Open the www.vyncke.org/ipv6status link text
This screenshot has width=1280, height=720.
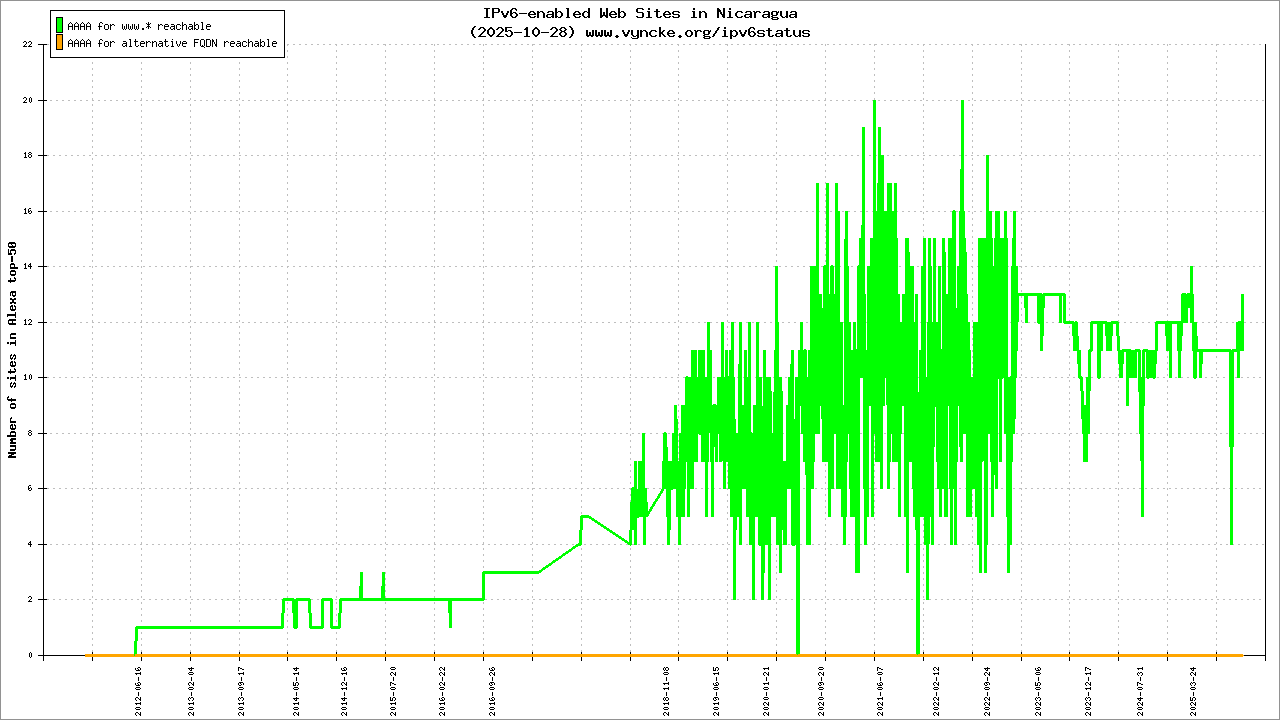click(697, 32)
